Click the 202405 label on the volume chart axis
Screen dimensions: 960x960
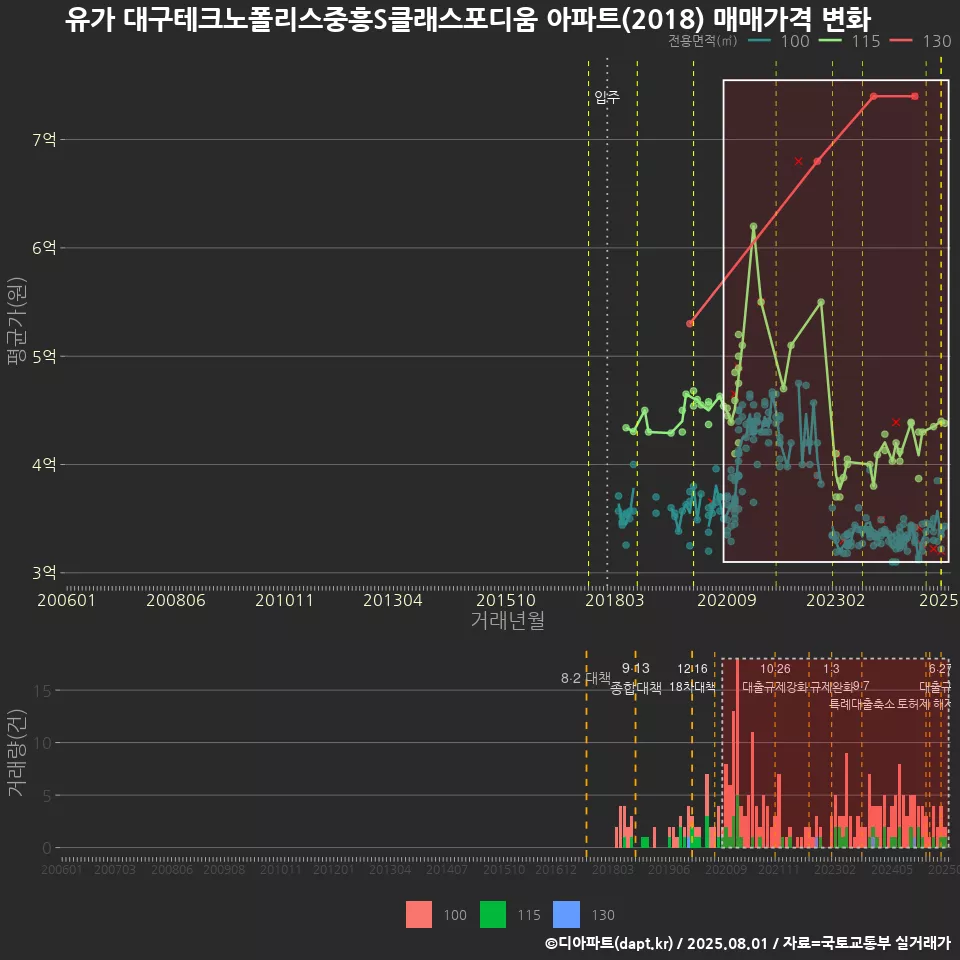[x=892, y=870]
